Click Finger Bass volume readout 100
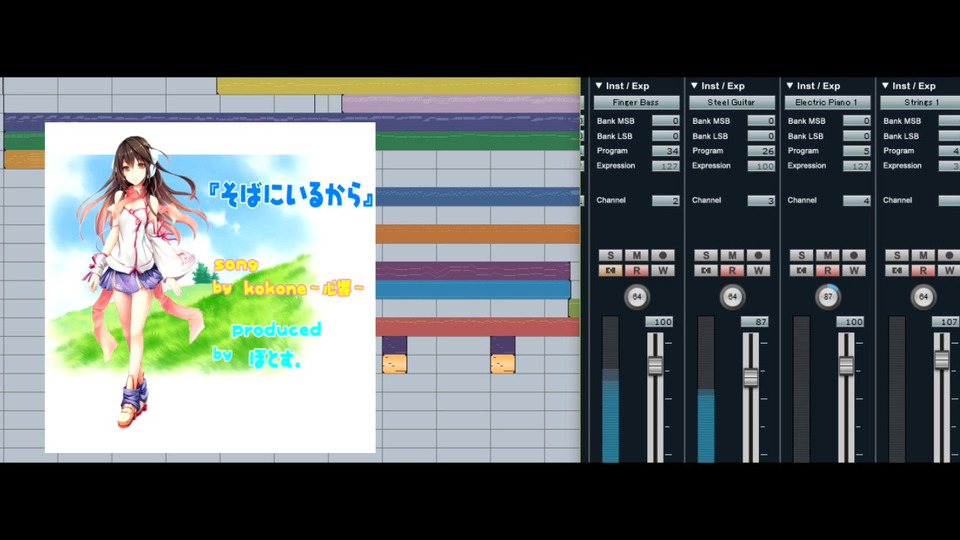960x540 pixels. [x=659, y=321]
